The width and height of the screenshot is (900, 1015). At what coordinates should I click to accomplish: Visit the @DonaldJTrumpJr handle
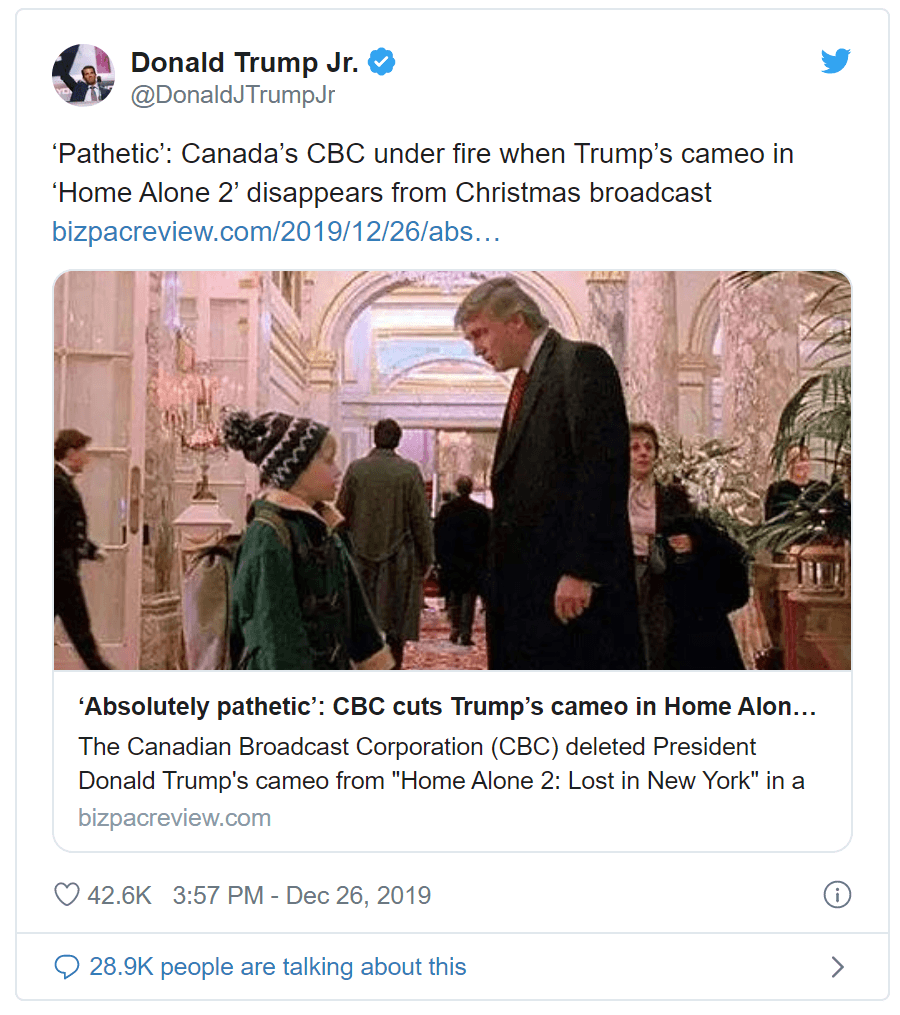[x=232, y=95]
